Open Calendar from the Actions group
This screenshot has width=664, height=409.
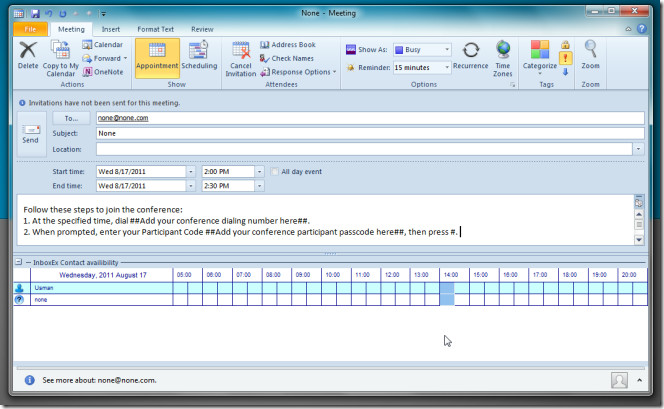pos(103,44)
